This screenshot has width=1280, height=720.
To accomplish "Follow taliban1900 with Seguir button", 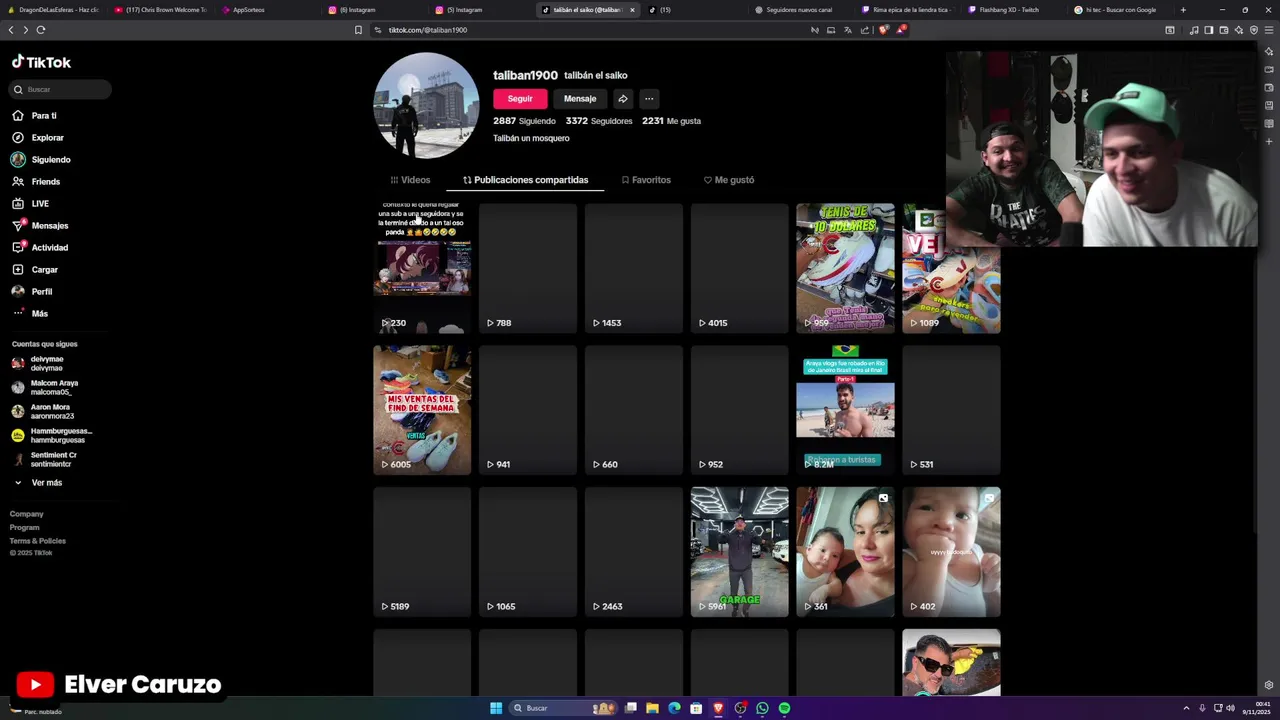I will (520, 99).
